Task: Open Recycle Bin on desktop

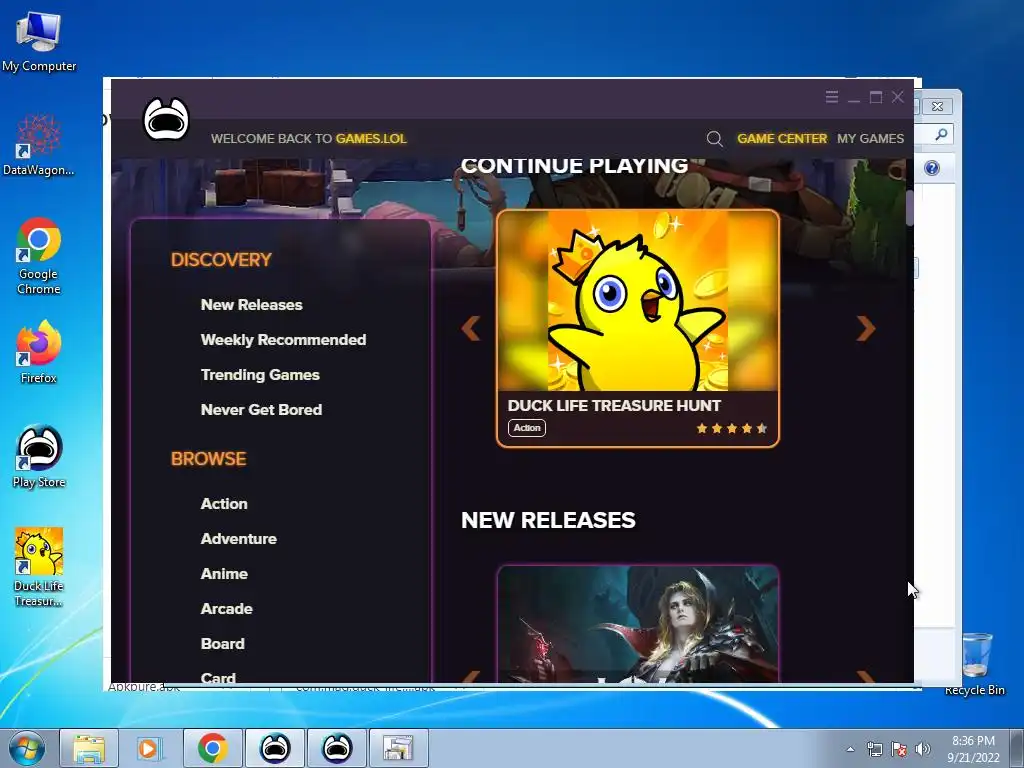Action: coord(975,664)
